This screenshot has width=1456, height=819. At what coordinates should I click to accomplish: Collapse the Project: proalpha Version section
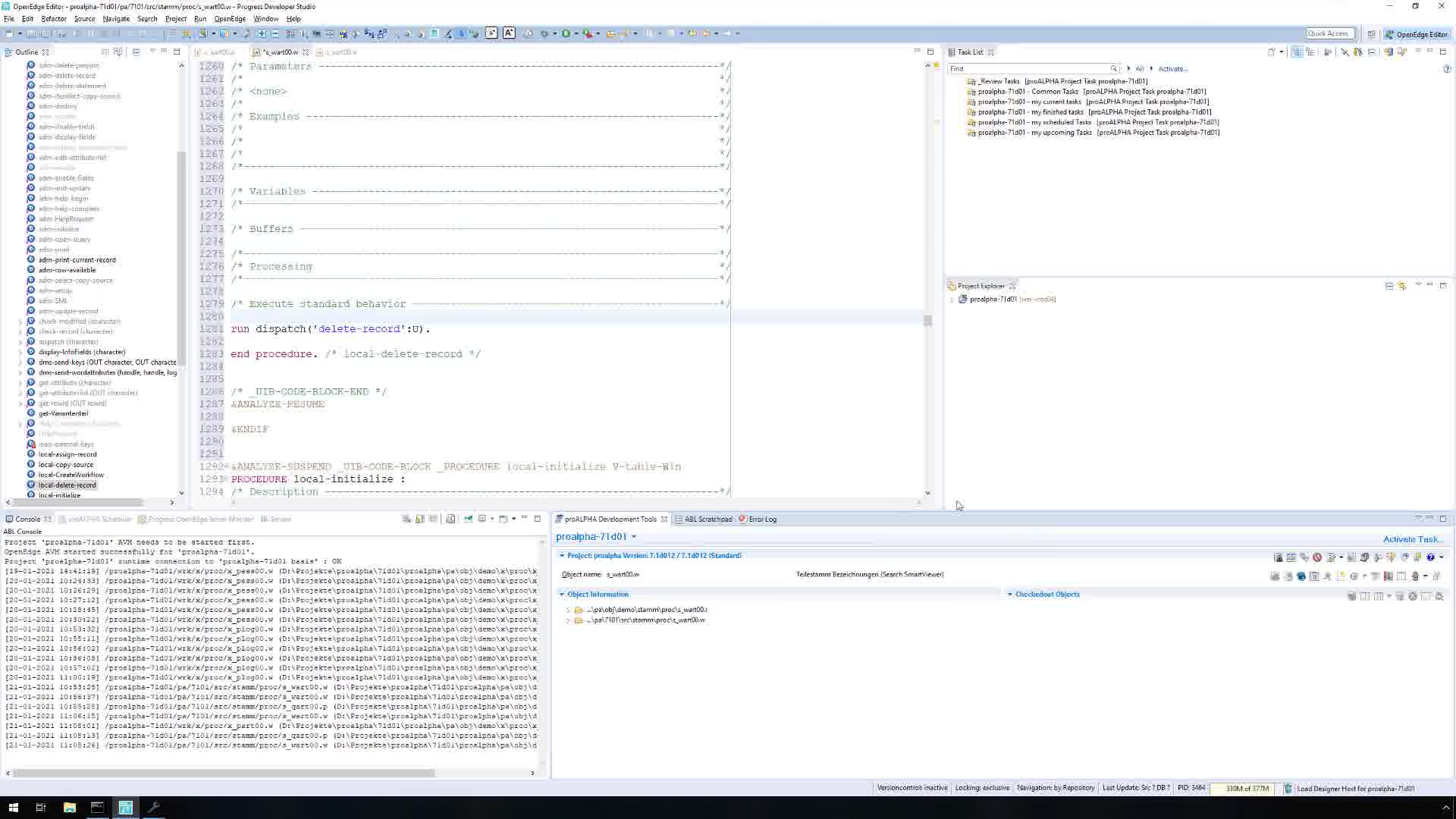(562, 556)
